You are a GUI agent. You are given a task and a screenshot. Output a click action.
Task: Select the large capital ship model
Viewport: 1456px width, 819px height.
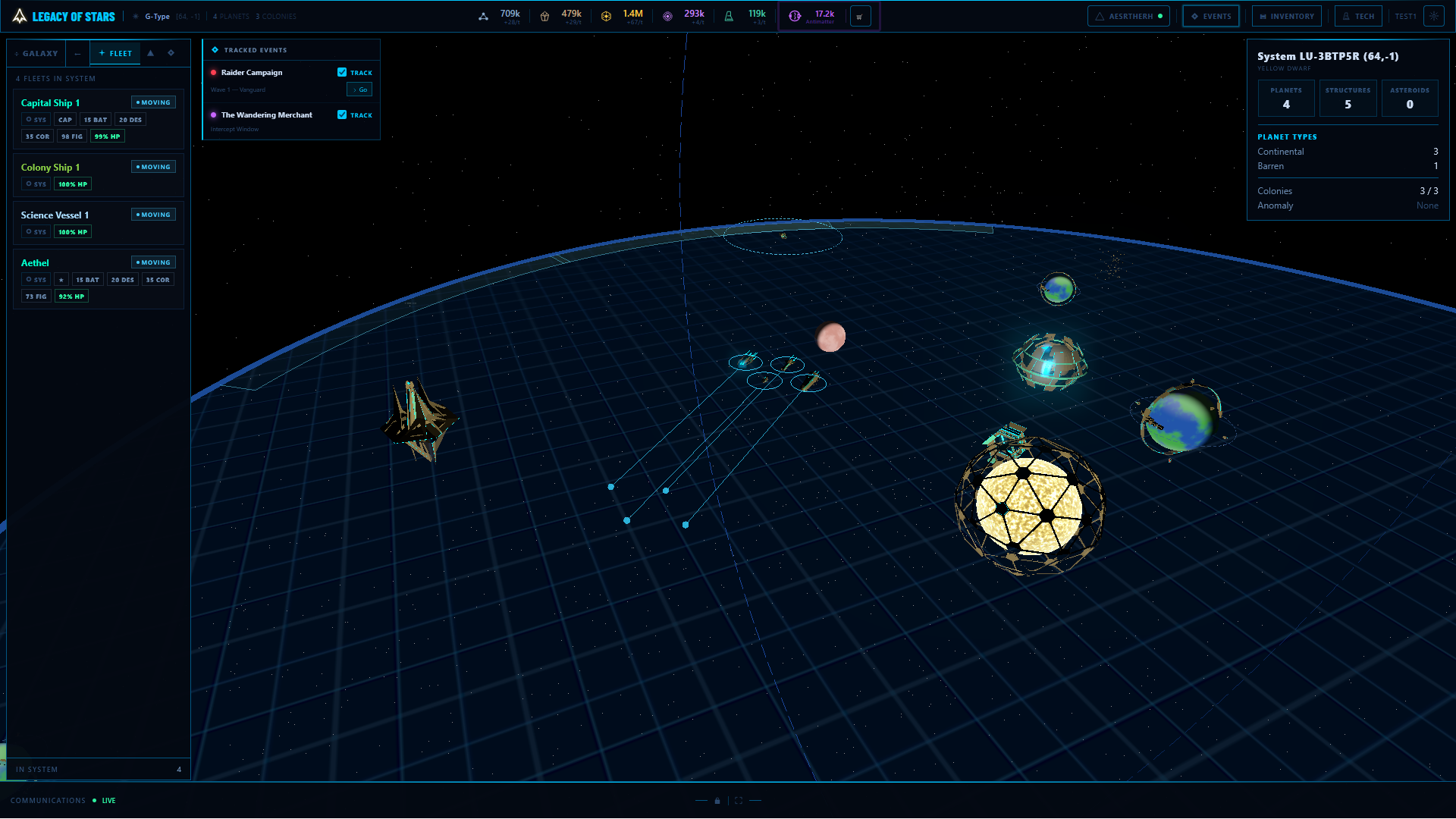[419, 422]
